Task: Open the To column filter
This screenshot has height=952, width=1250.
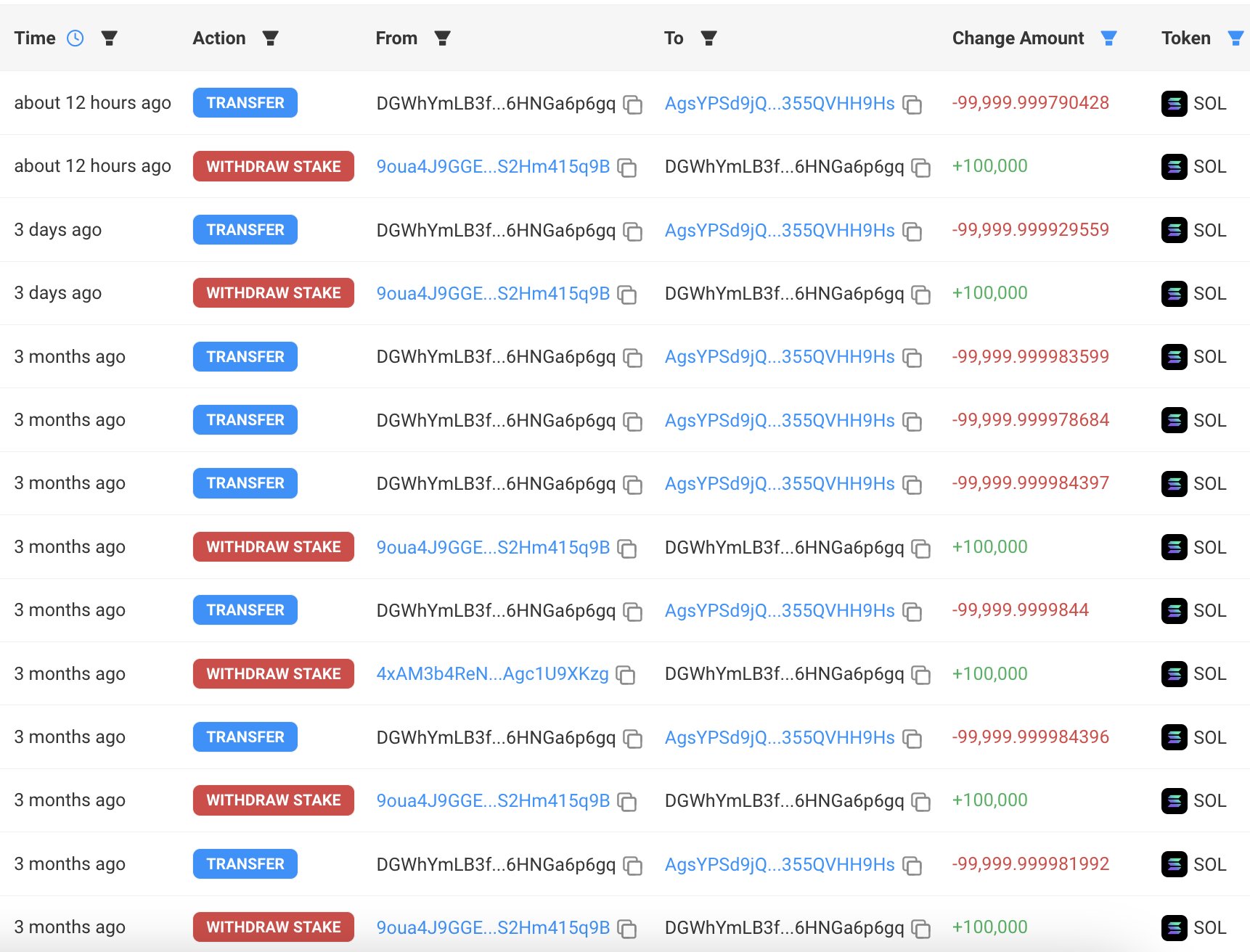Action: 709,38
